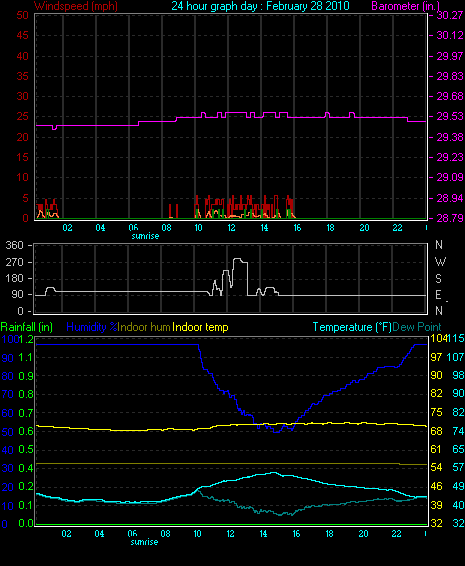Click the Barometer (in.) axis title
The width and height of the screenshot is (465, 566).
click(x=405, y=6)
